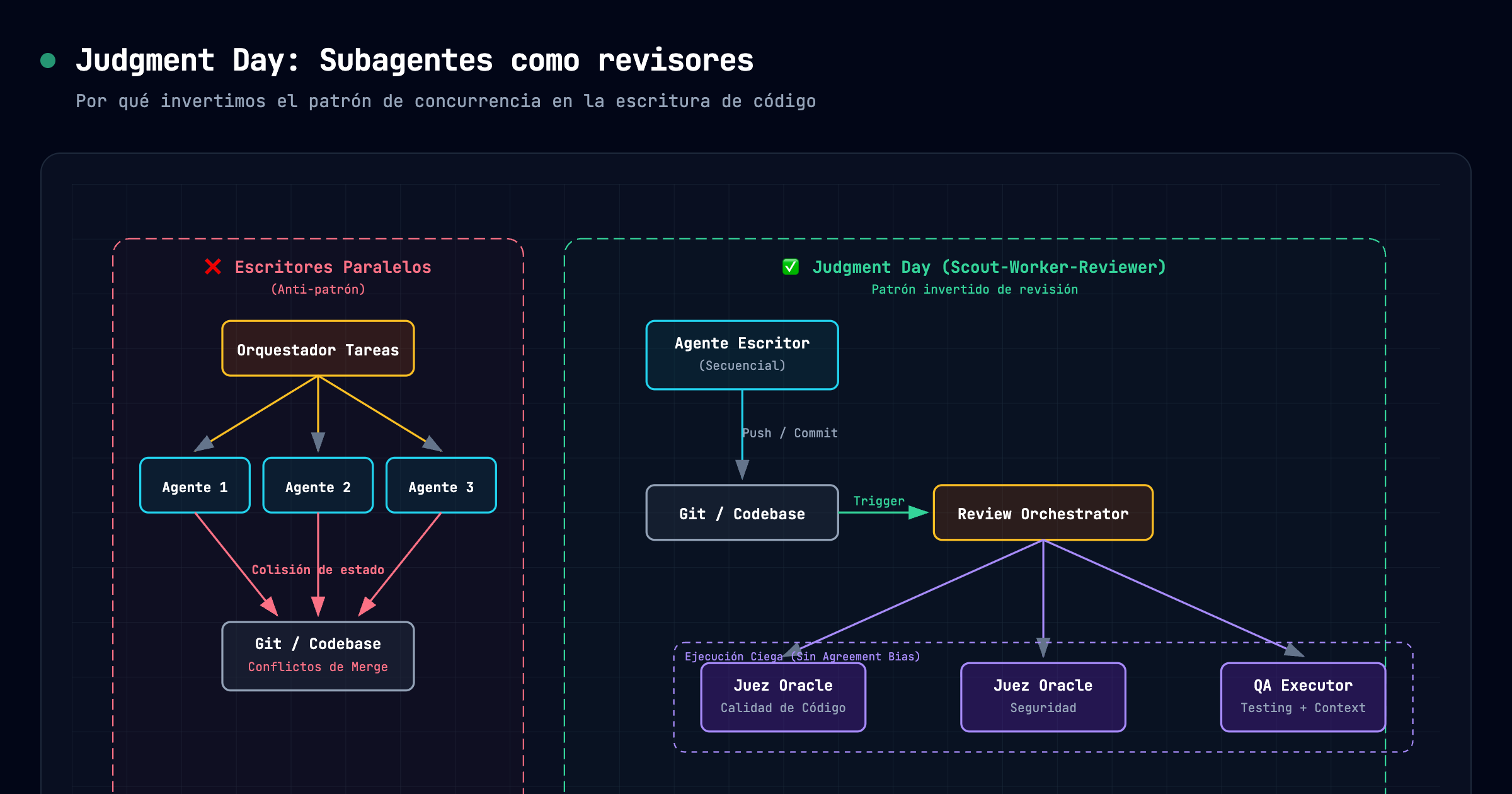Screen dimensions: 1512x794
Task: Select Juez Oracle Seguridad node
Action: (1043, 697)
